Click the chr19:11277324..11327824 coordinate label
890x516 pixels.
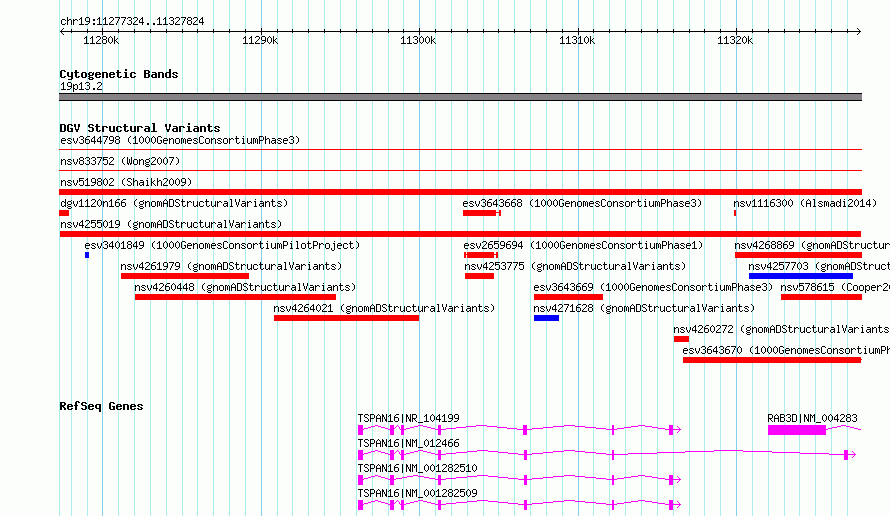click(x=132, y=21)
